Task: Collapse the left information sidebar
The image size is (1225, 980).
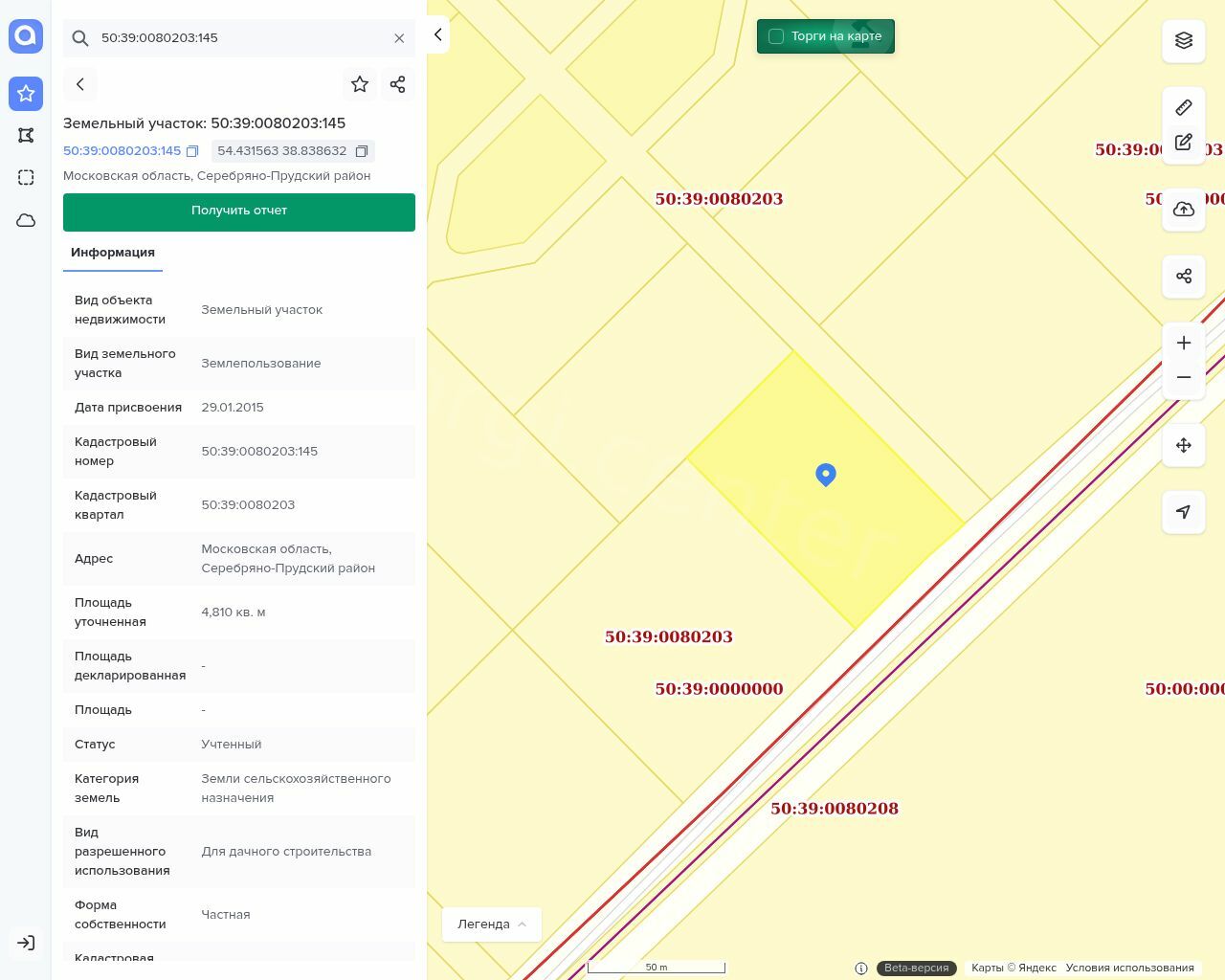Action: coord(437,34)
